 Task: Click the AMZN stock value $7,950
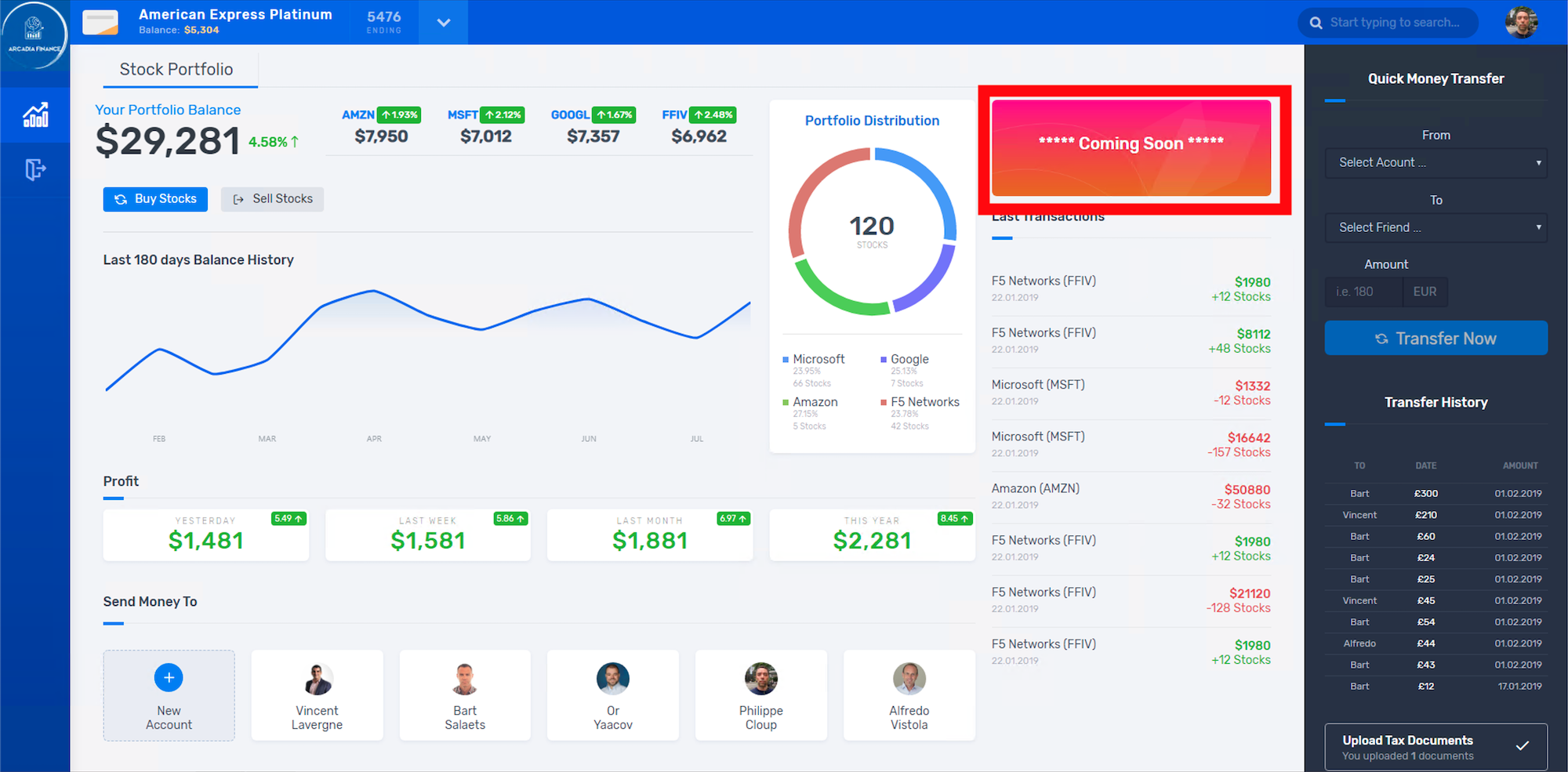[x=381, y=136]
